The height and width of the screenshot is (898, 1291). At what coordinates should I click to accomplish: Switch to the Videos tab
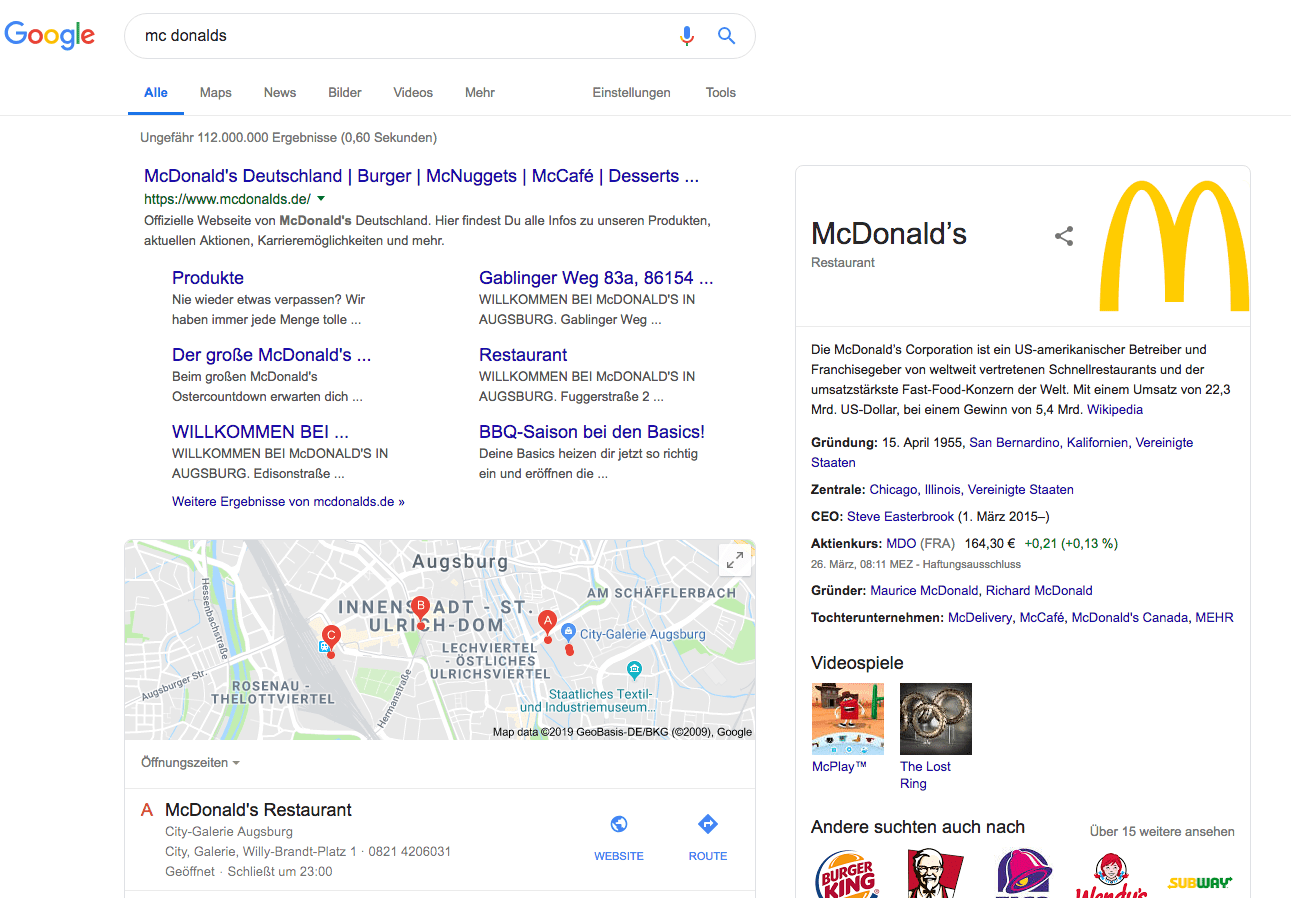pyautogui.click(x=413, y=93)
